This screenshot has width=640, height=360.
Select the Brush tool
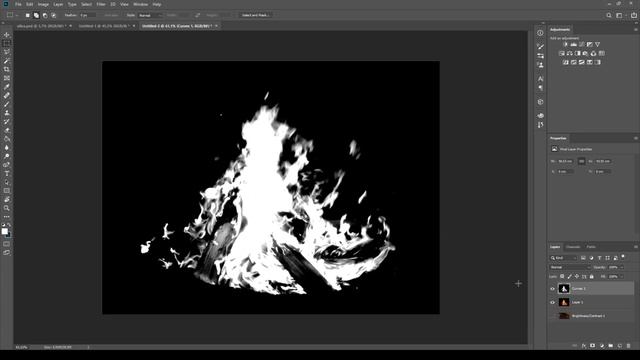pos(7,104)
